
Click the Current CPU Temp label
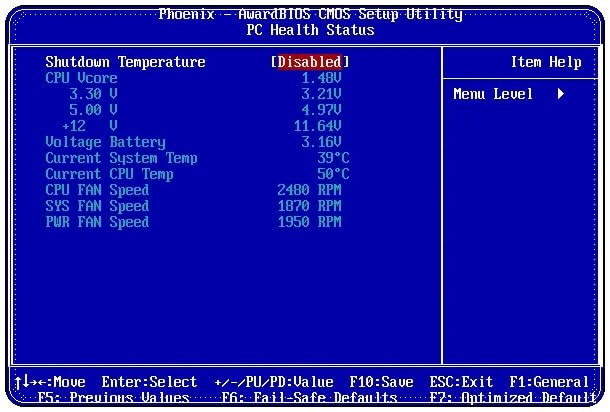109,174
